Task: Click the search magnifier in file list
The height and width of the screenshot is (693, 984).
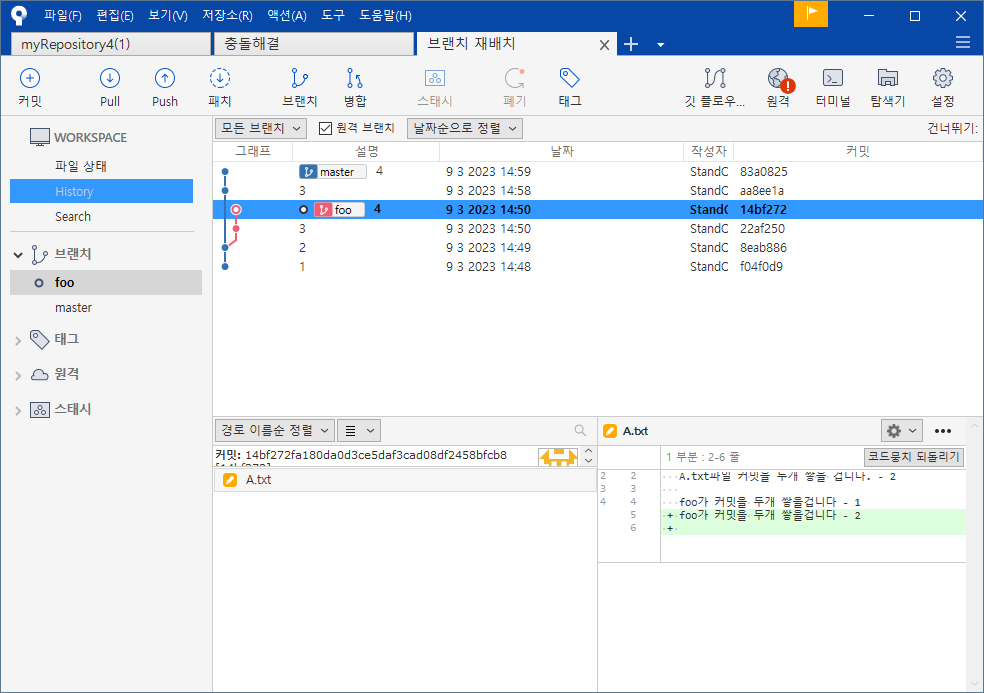Action: pos(580,430)
